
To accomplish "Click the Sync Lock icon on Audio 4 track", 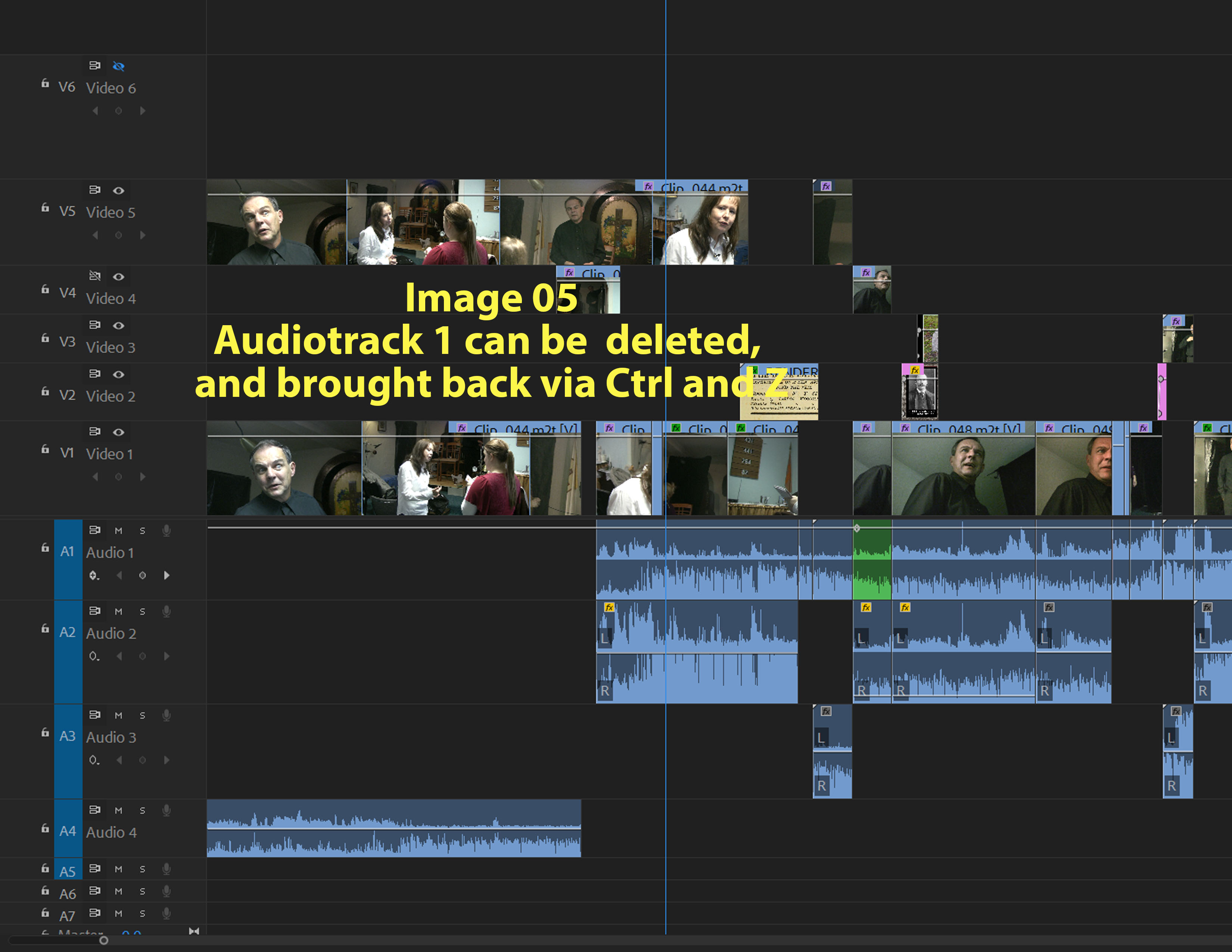I will click(95, 809).
